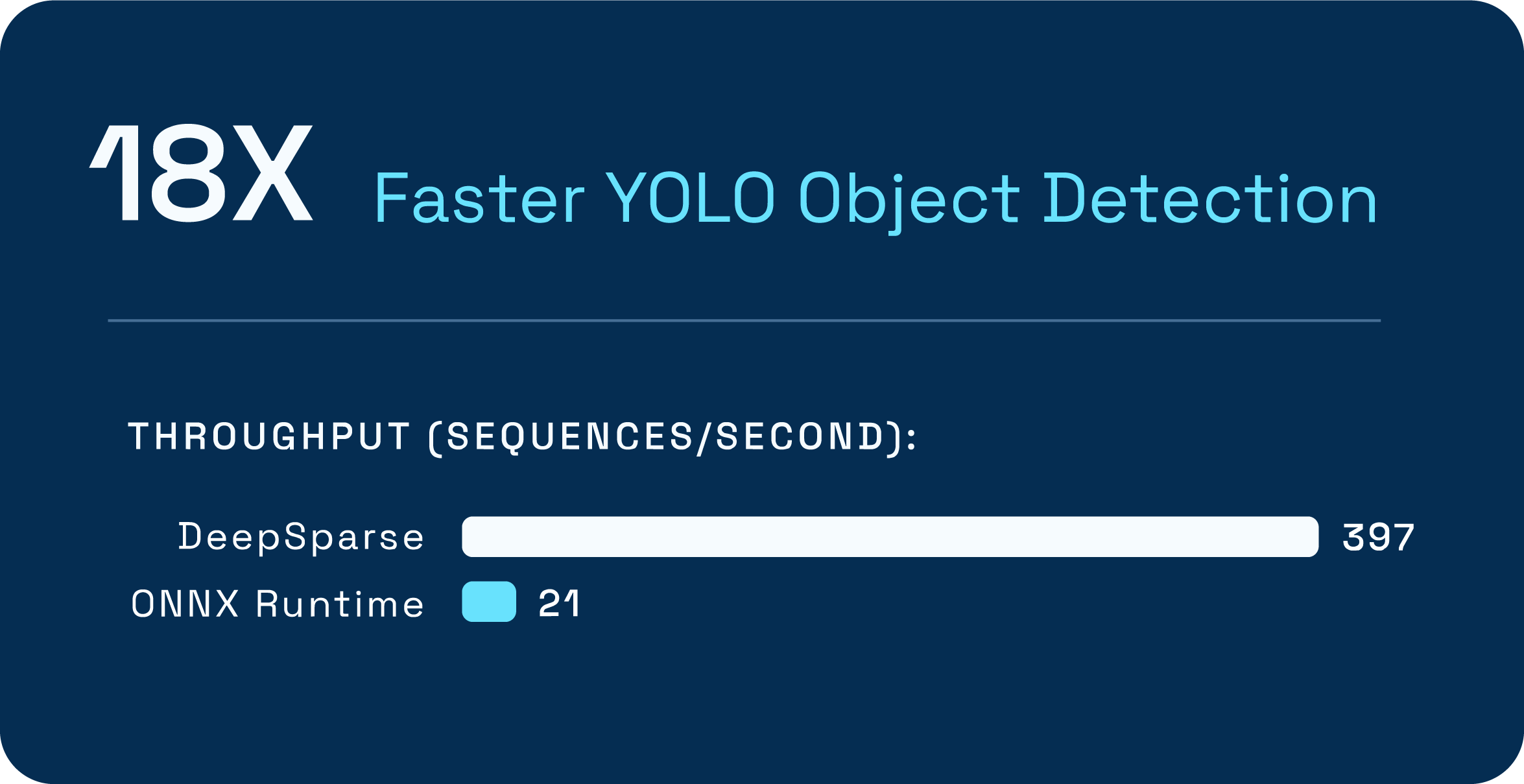Select the DeepSparse row label

click(301, 537)
